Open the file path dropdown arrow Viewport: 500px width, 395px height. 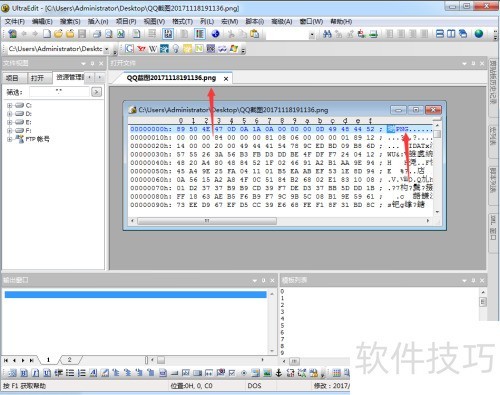107,49
